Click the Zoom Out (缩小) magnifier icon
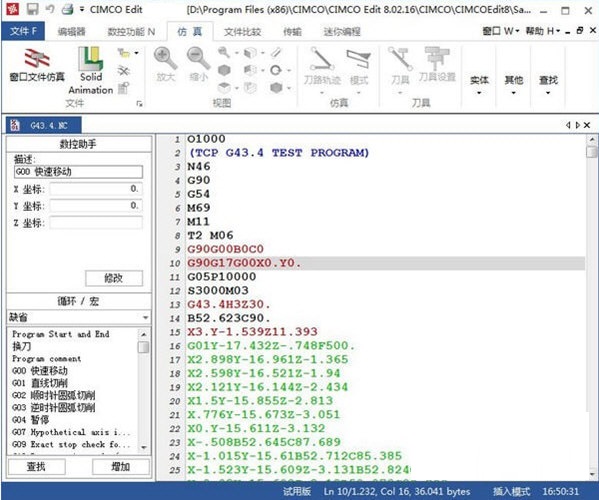Screen dimensions: 599x500 (x=198, y=58)
